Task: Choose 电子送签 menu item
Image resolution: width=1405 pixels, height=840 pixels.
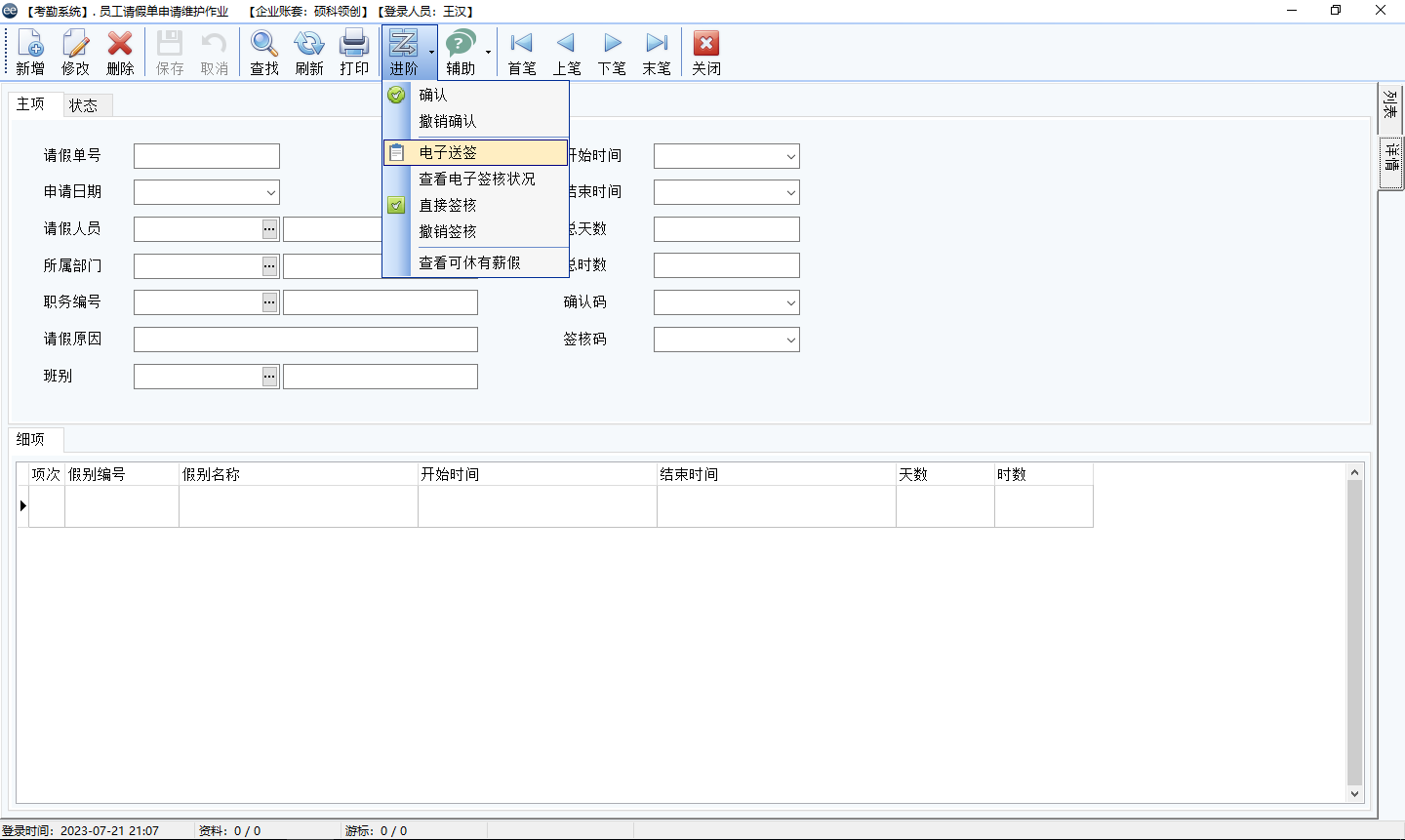Action: point(476,152)
